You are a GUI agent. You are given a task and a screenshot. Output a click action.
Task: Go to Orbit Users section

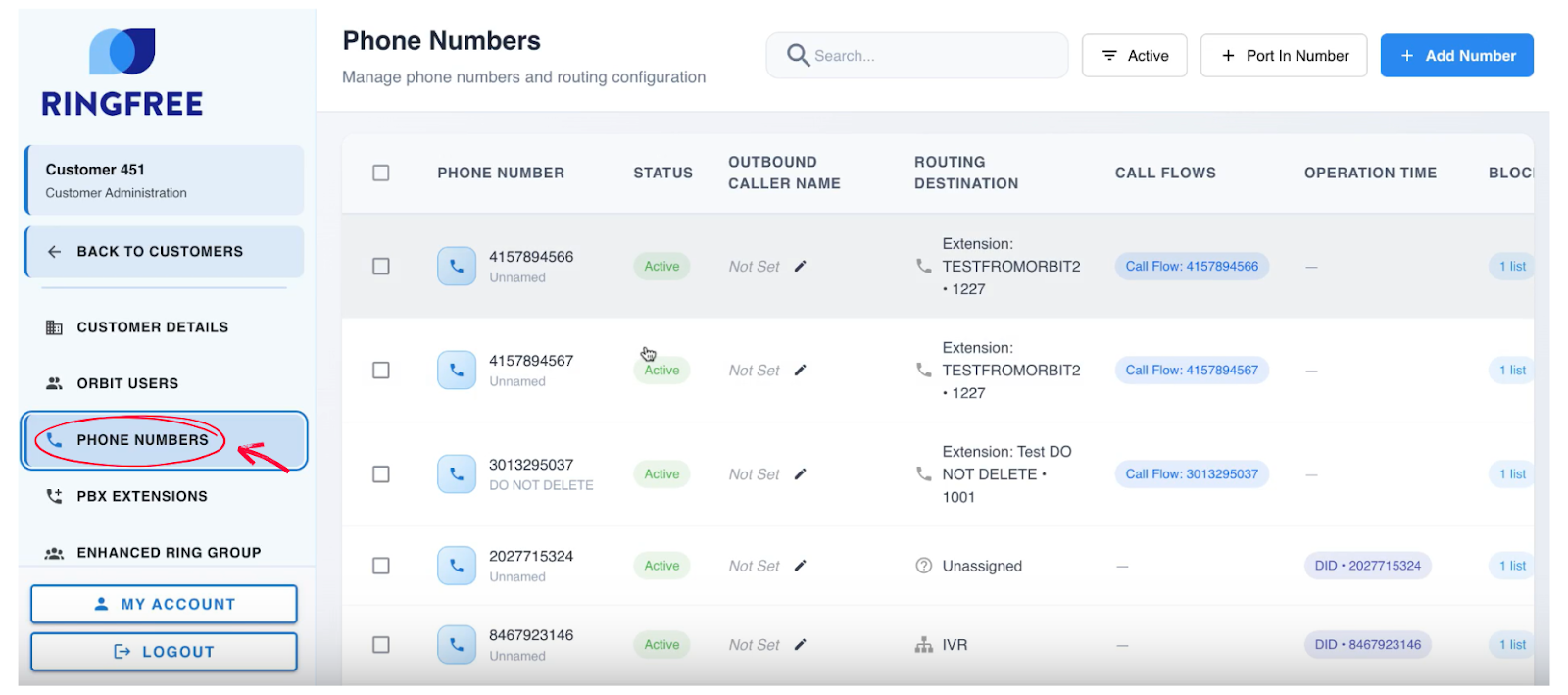[x=127, y=384]
